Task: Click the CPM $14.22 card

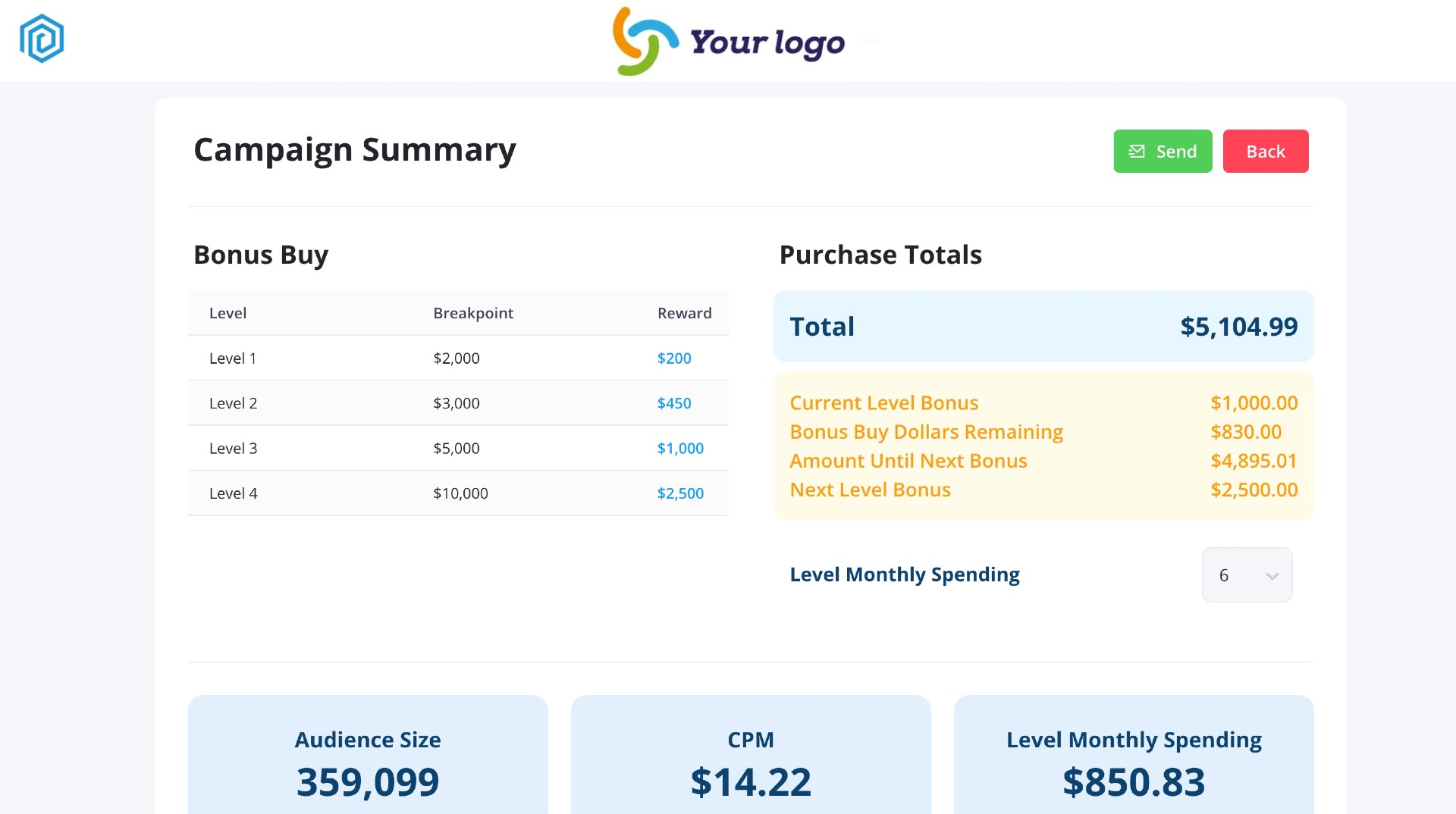Action: click(x=750, y=758)
